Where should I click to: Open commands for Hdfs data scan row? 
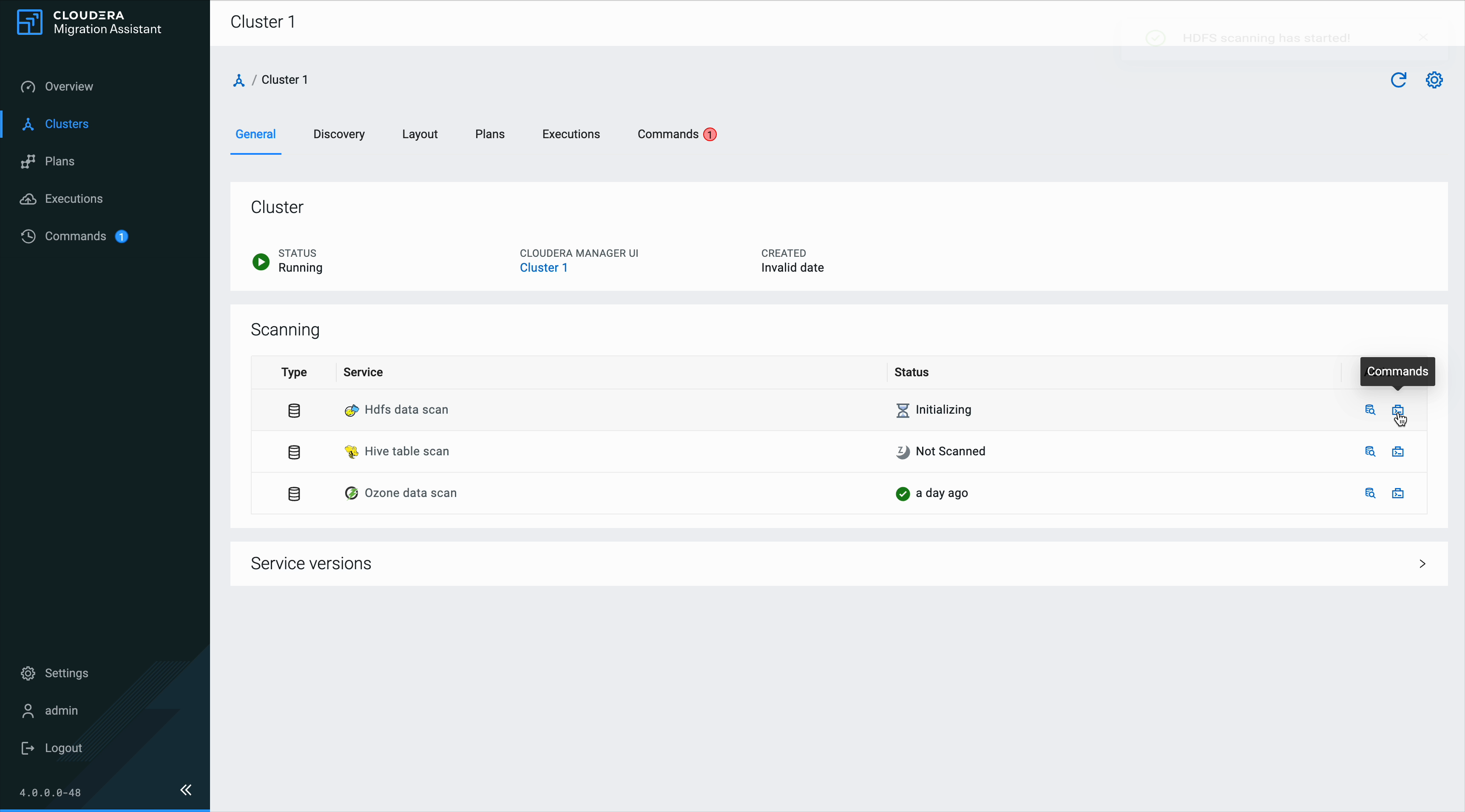pyautogui.click(x=1398, y=410)
